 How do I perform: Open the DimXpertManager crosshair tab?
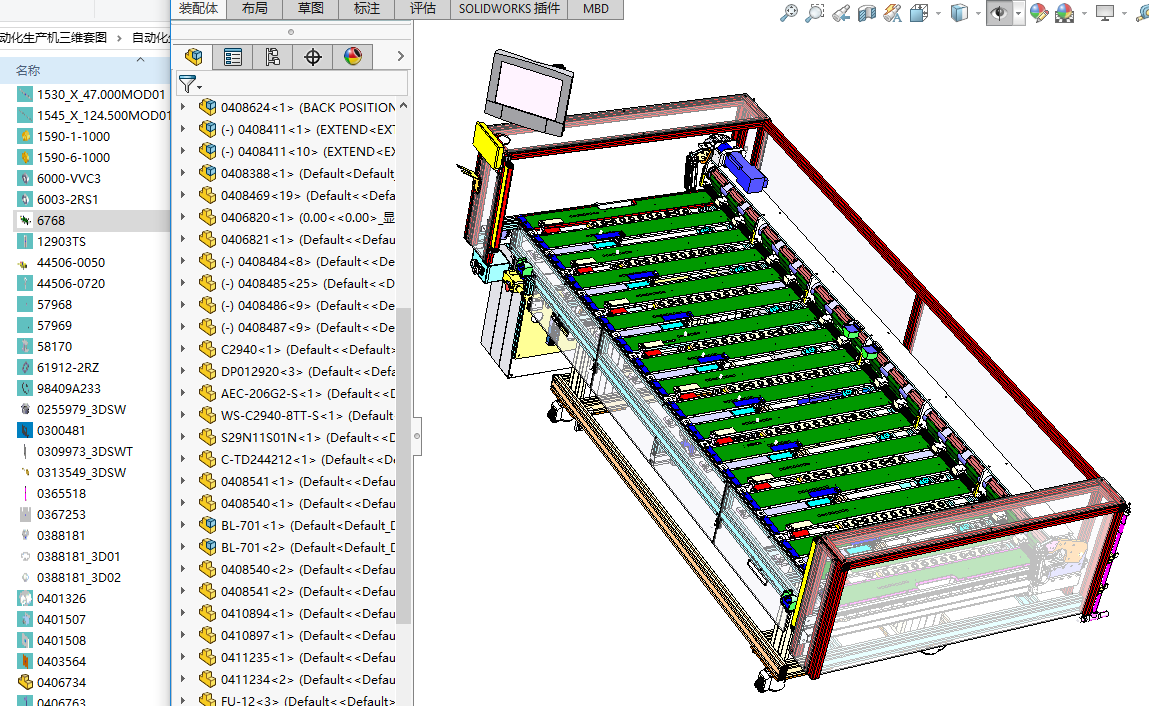click(313, 57)
